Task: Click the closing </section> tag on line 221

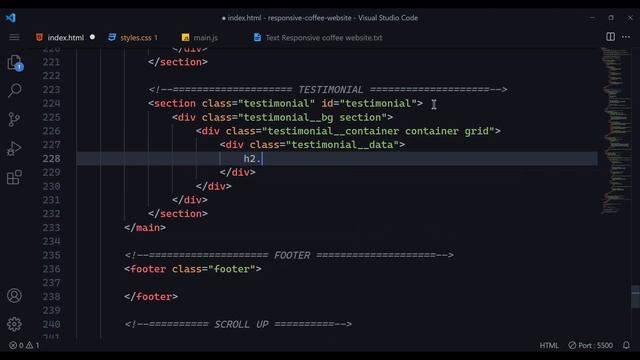Action: [x=178, y=62]
